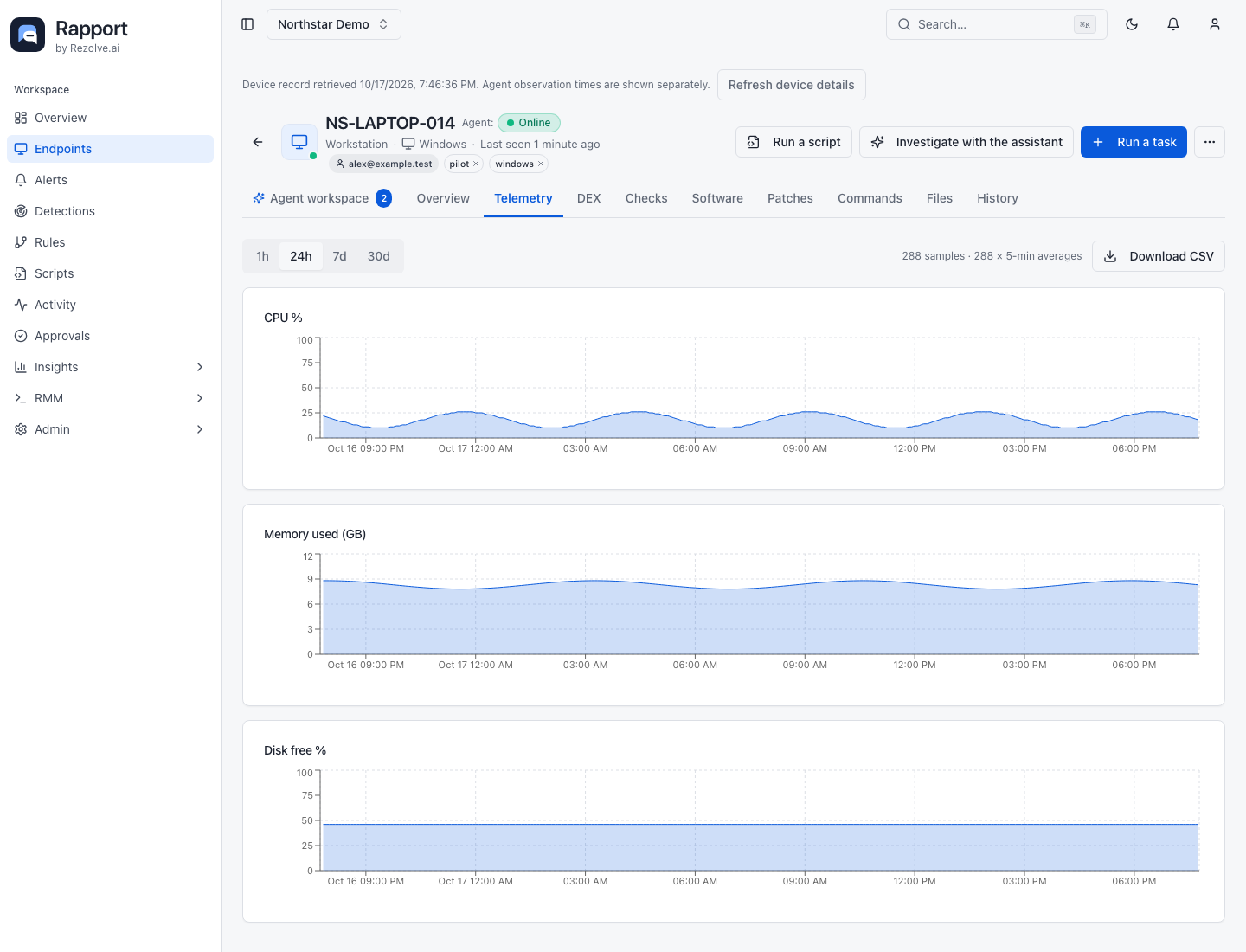Expand the Admin sidebar section
1246x952 pixels.
(x=110, y=429)
